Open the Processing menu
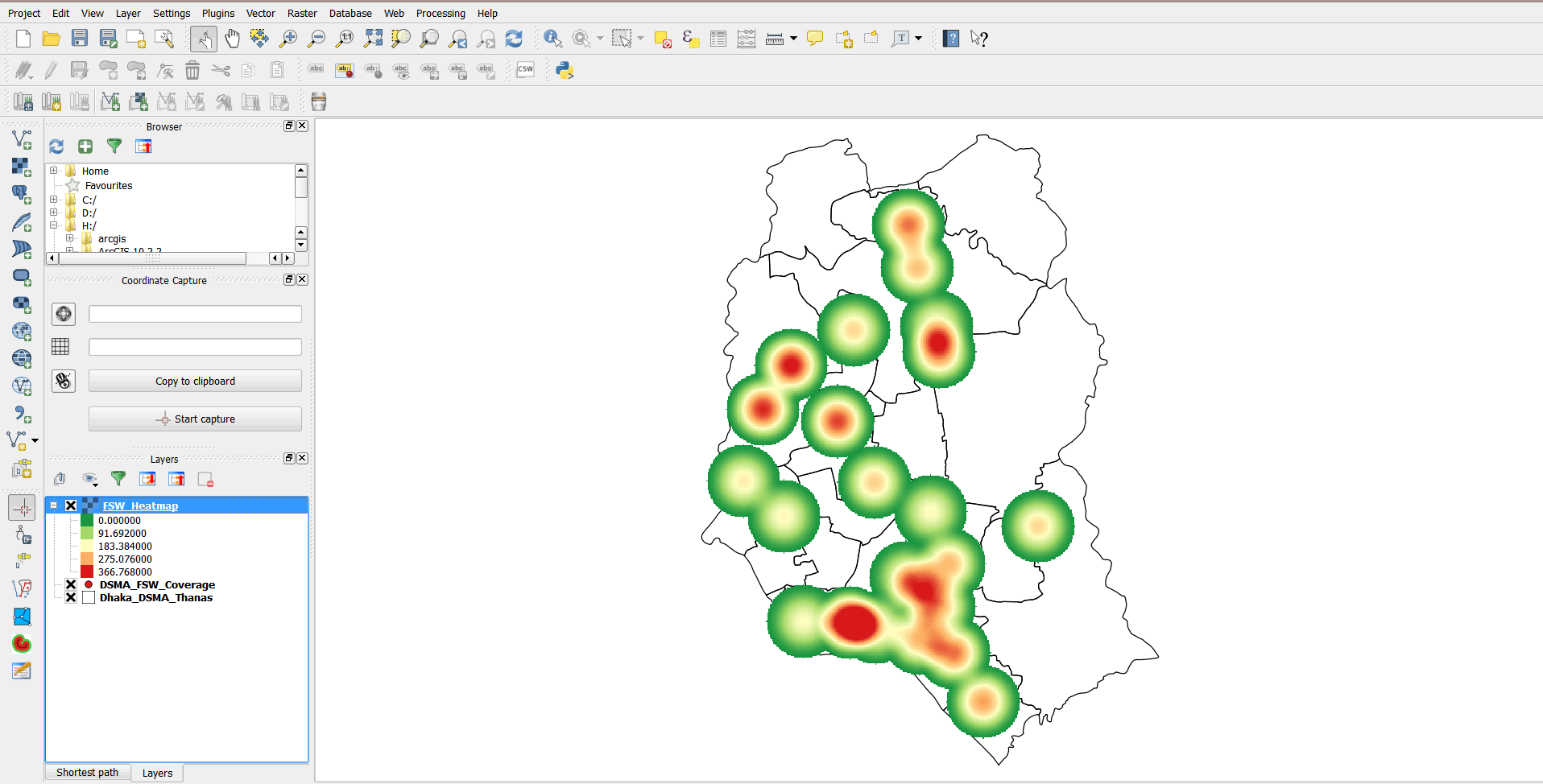1543x784 pixels. (x=441, y=13)
